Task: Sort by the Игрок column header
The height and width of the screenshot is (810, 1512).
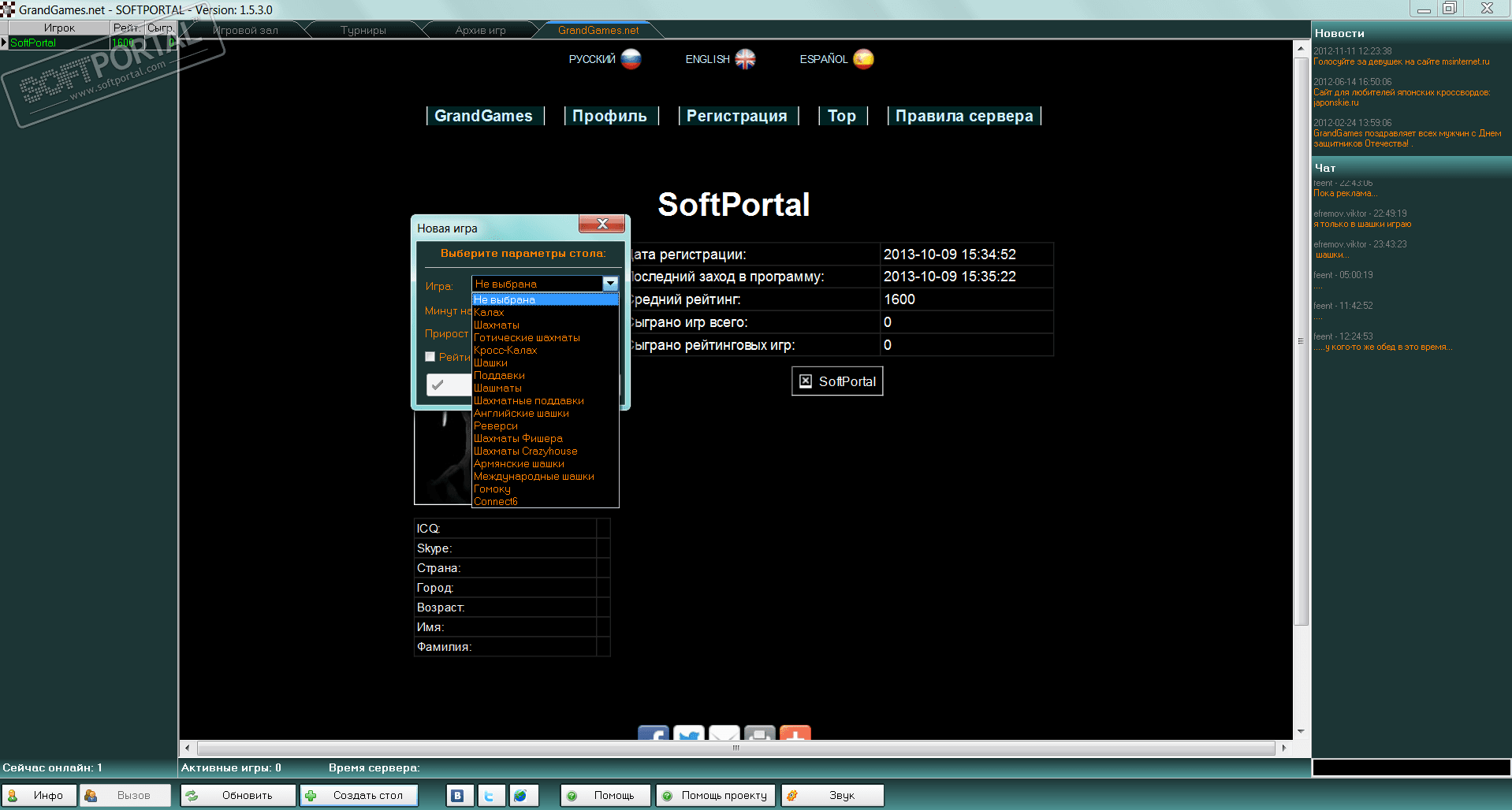Action: coord(59,28)
